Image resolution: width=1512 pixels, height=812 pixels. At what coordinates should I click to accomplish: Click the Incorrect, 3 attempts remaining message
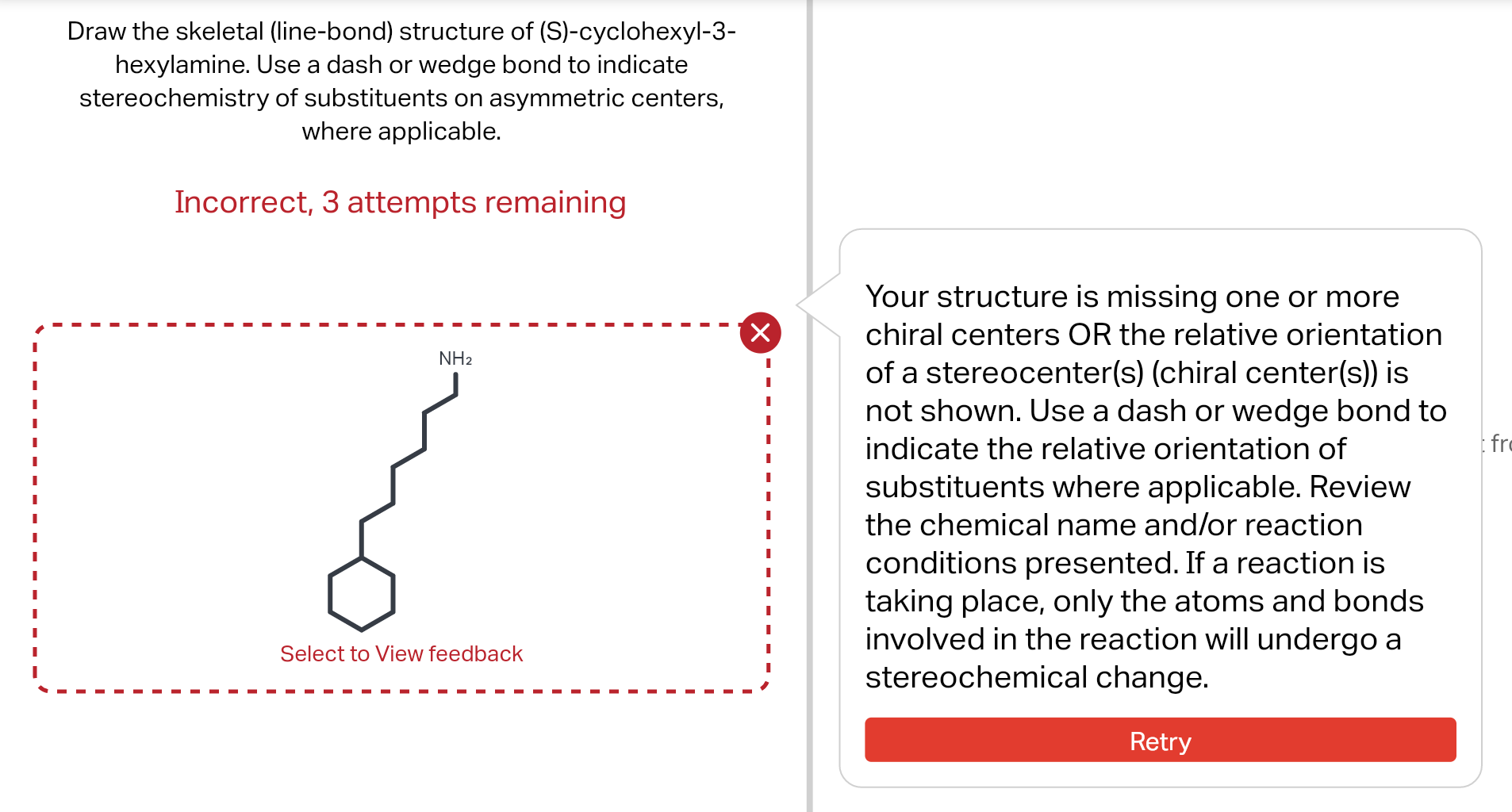point(400,202)
